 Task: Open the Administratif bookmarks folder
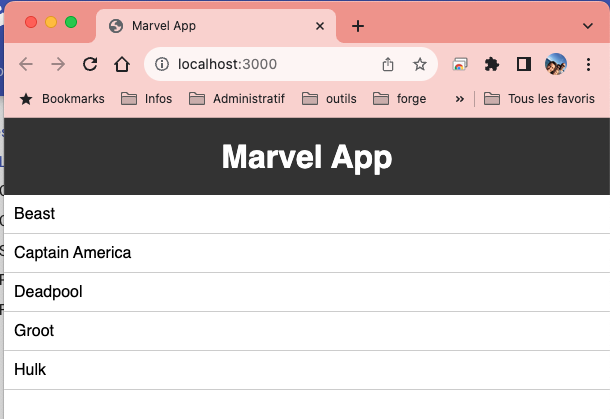tap(237, 99)
